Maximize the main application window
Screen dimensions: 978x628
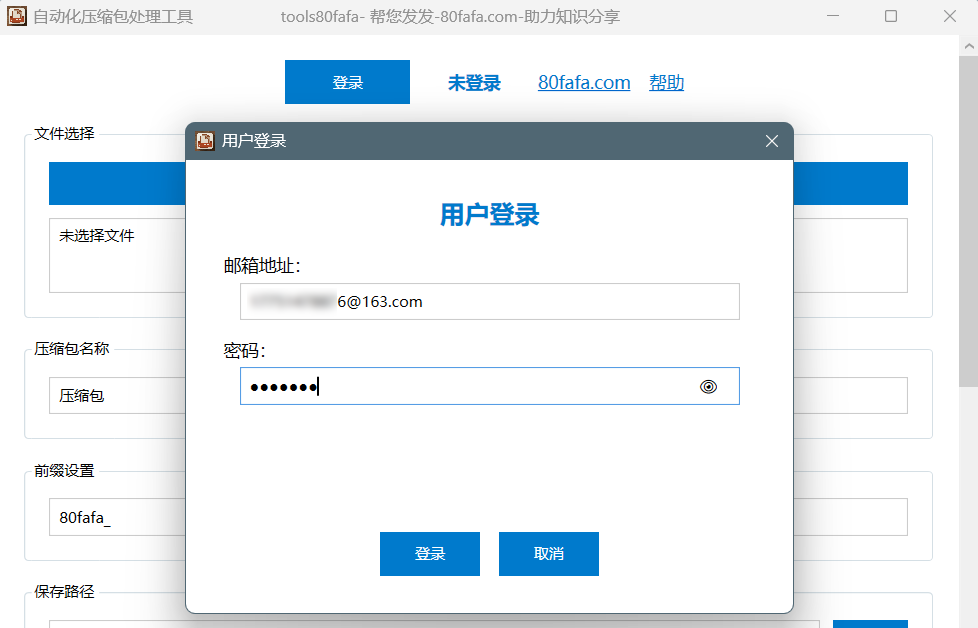(x=891, y=17)
